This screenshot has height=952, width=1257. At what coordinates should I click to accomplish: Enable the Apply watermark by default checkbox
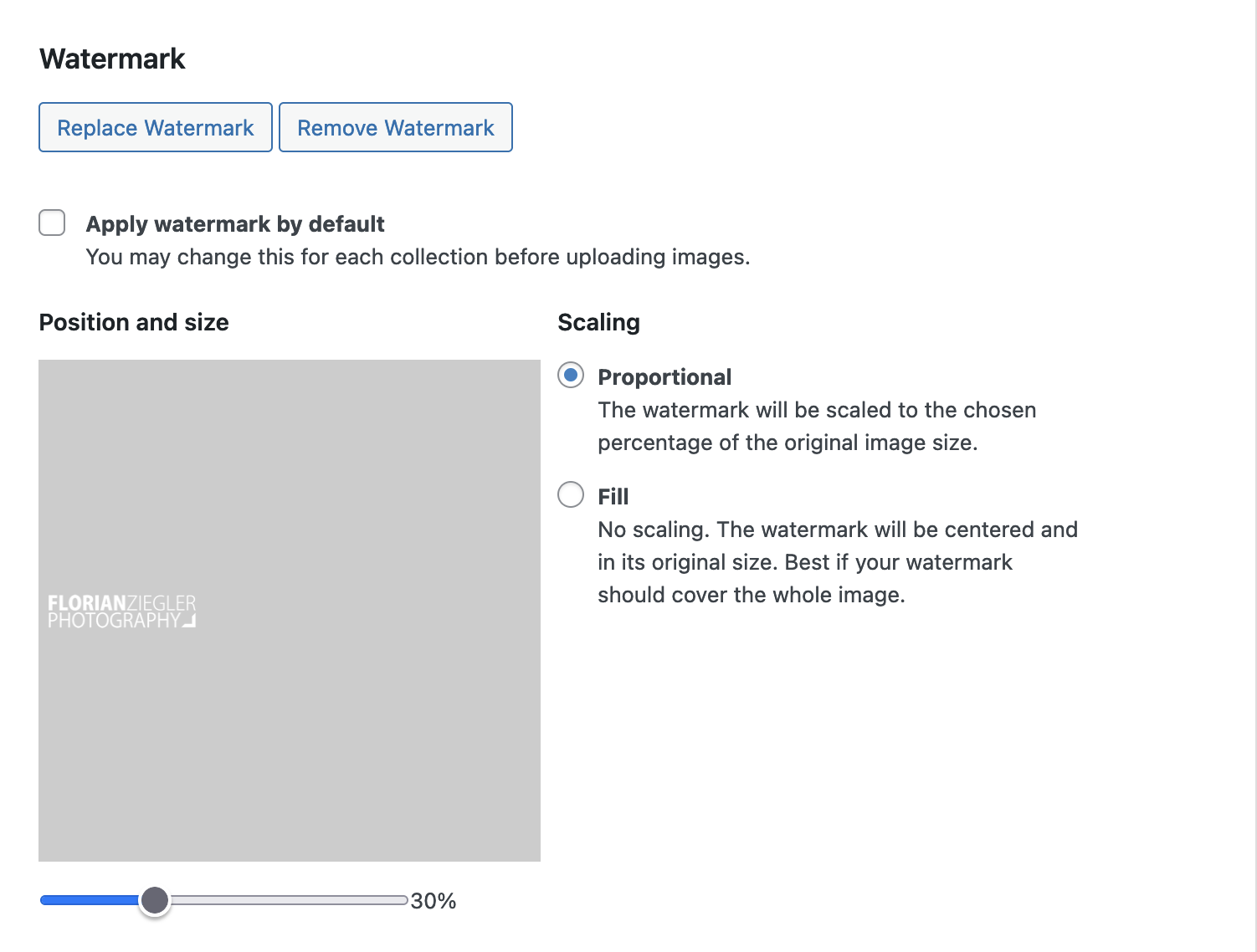tap(52, 223)
